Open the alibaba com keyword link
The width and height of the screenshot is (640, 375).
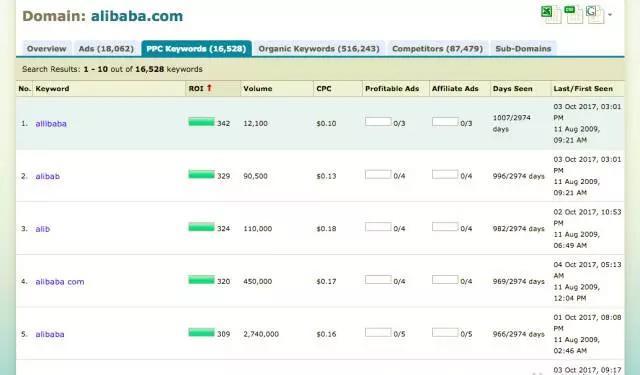[x=60, y=282]
